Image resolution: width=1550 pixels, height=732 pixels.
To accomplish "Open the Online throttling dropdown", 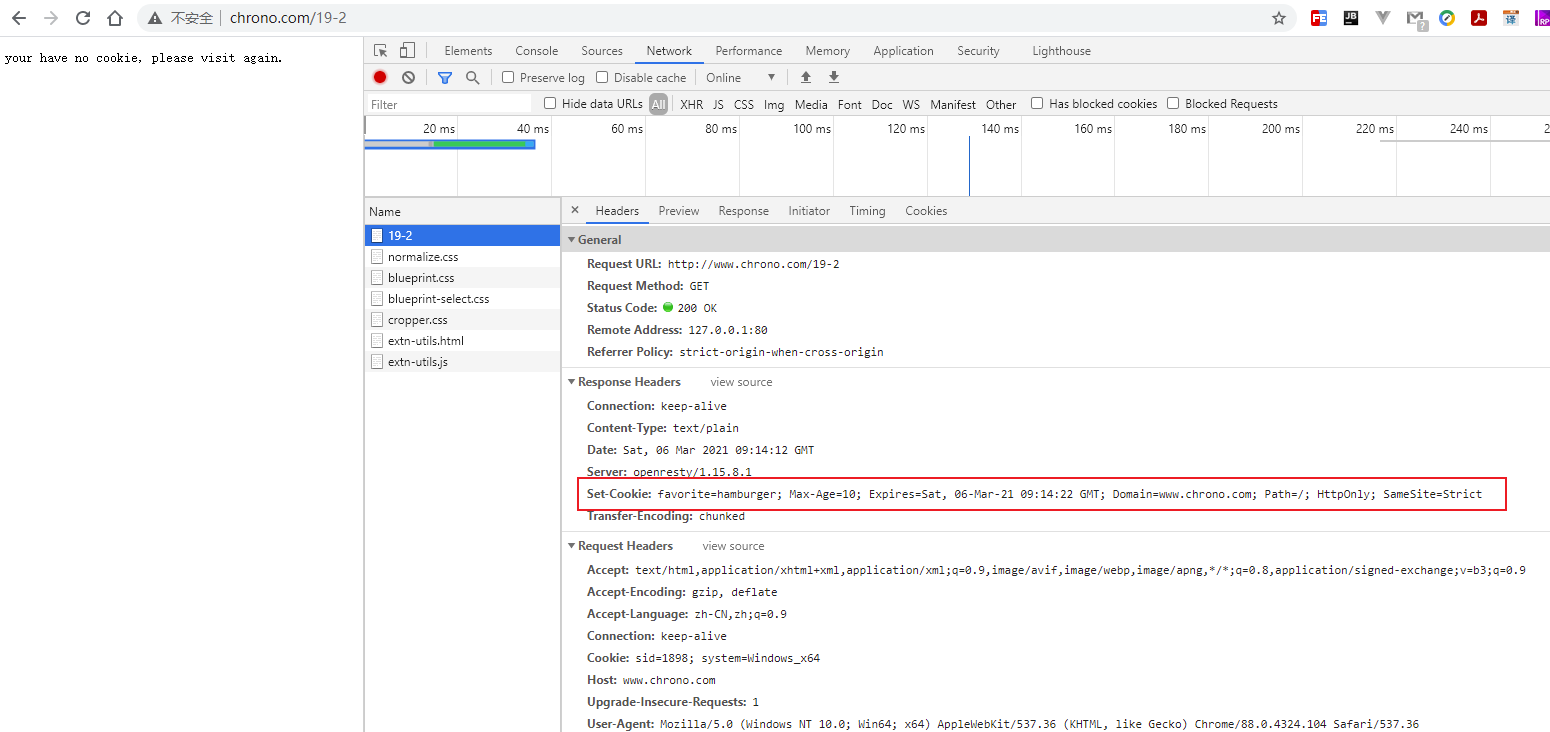I will click(x=740, y=77).
